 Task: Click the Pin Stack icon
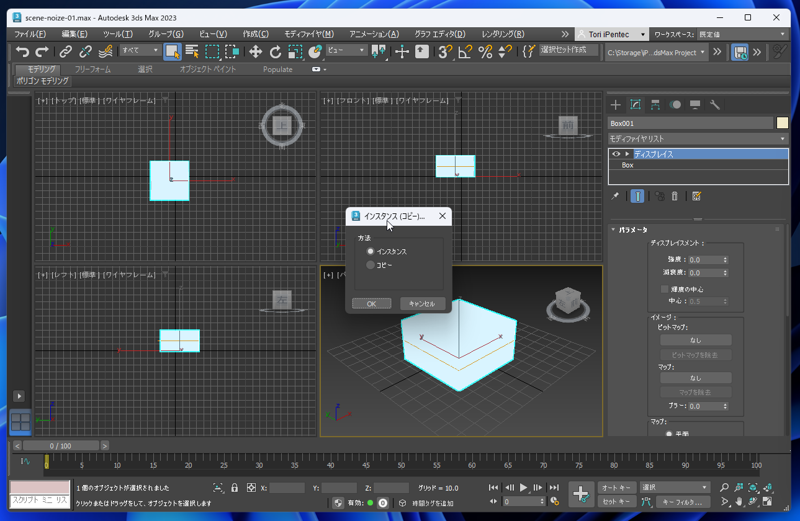615,196
